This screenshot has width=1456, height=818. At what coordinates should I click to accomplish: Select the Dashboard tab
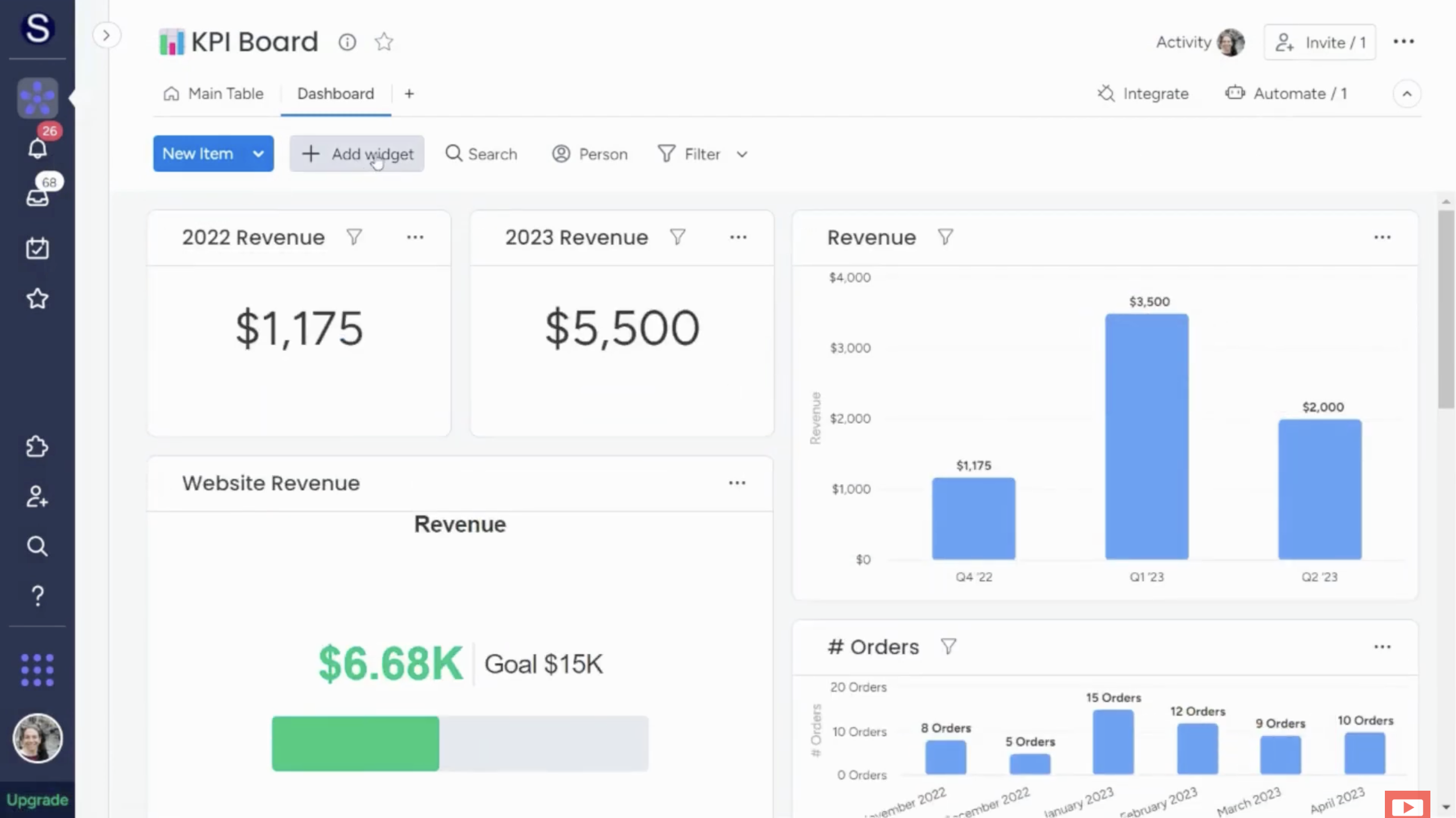[x=335, y=93]
